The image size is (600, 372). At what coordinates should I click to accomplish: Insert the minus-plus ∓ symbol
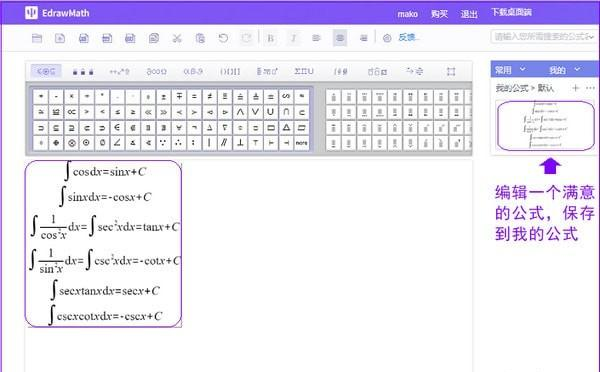[x=179, y=96]
